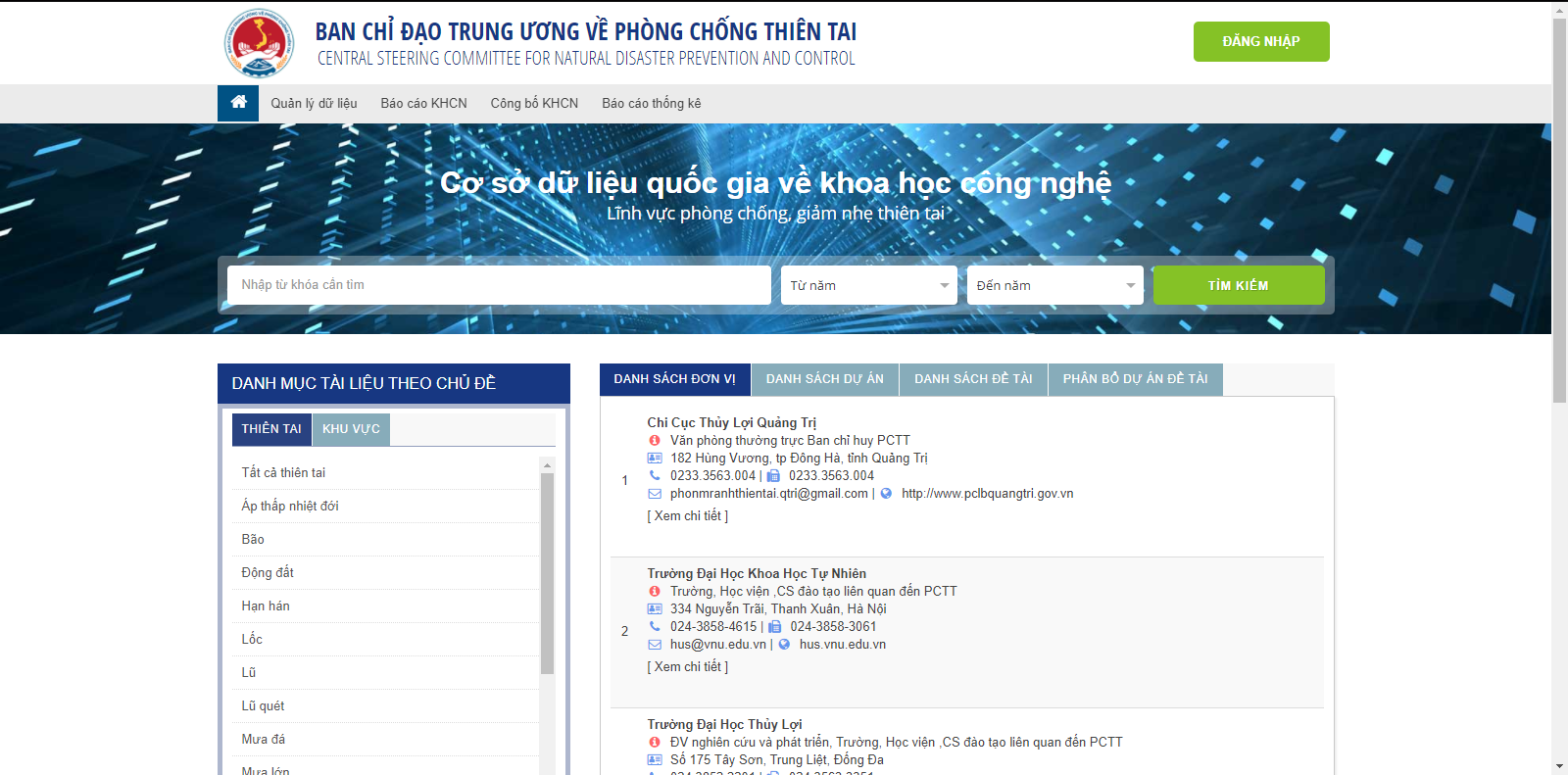Screen dimensions: 1568x775
Task: Click the phone icon for Chi Cục Thủy Lợi
Action: [x=655, y=475]
